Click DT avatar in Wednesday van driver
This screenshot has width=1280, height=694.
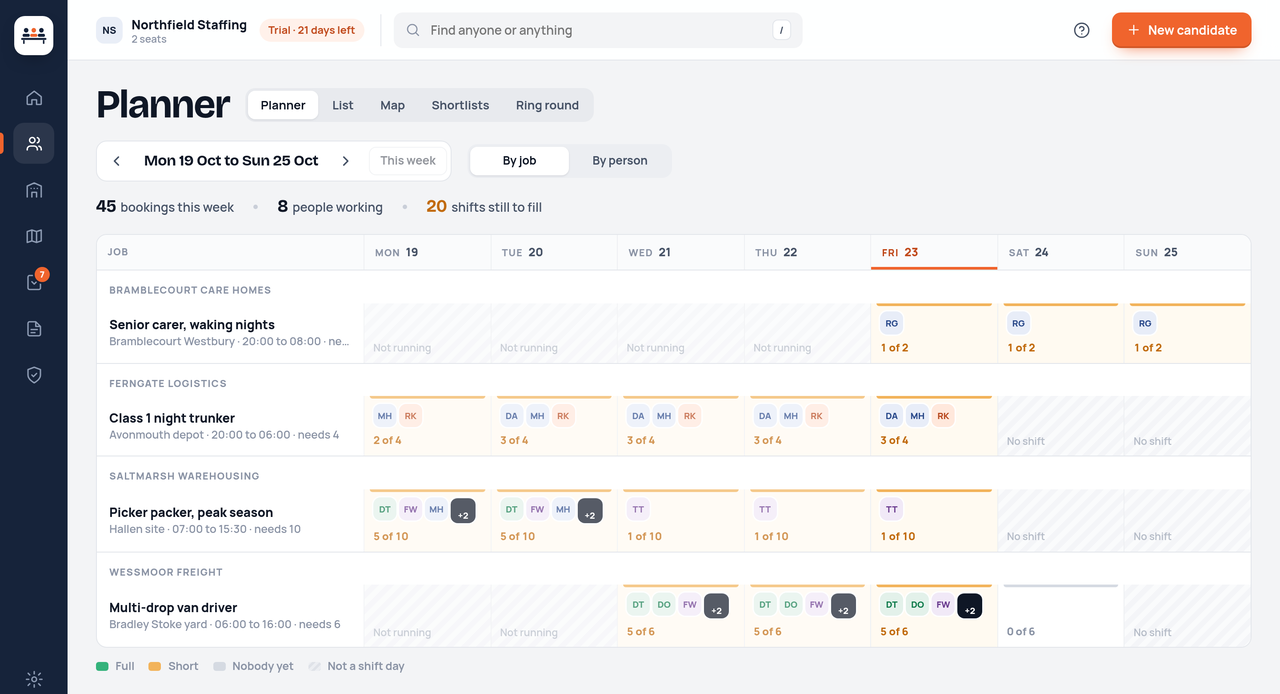638,604
